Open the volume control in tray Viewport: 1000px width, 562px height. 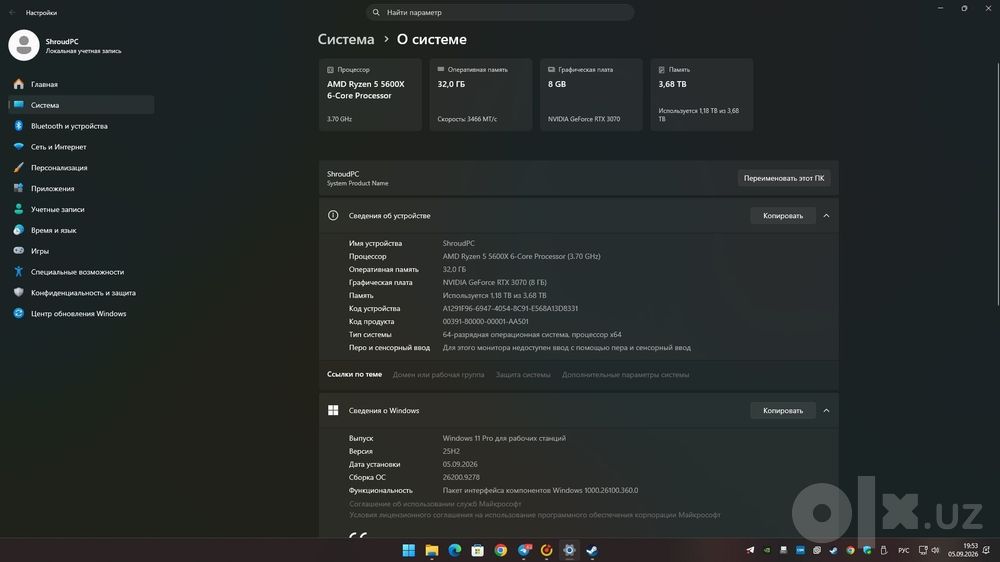[936, 551]
